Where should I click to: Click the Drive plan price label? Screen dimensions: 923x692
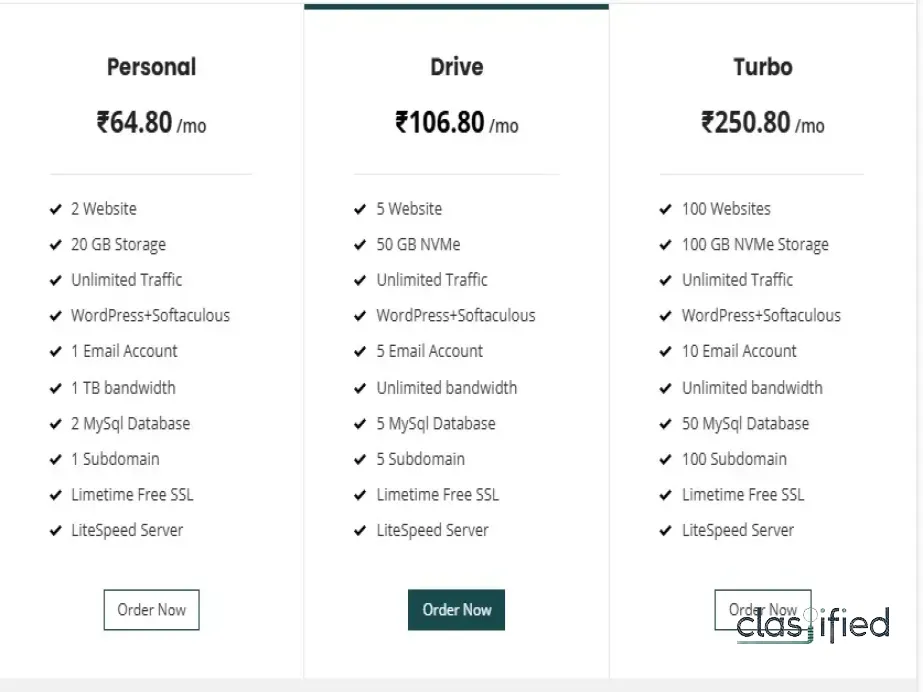[456, 124]
